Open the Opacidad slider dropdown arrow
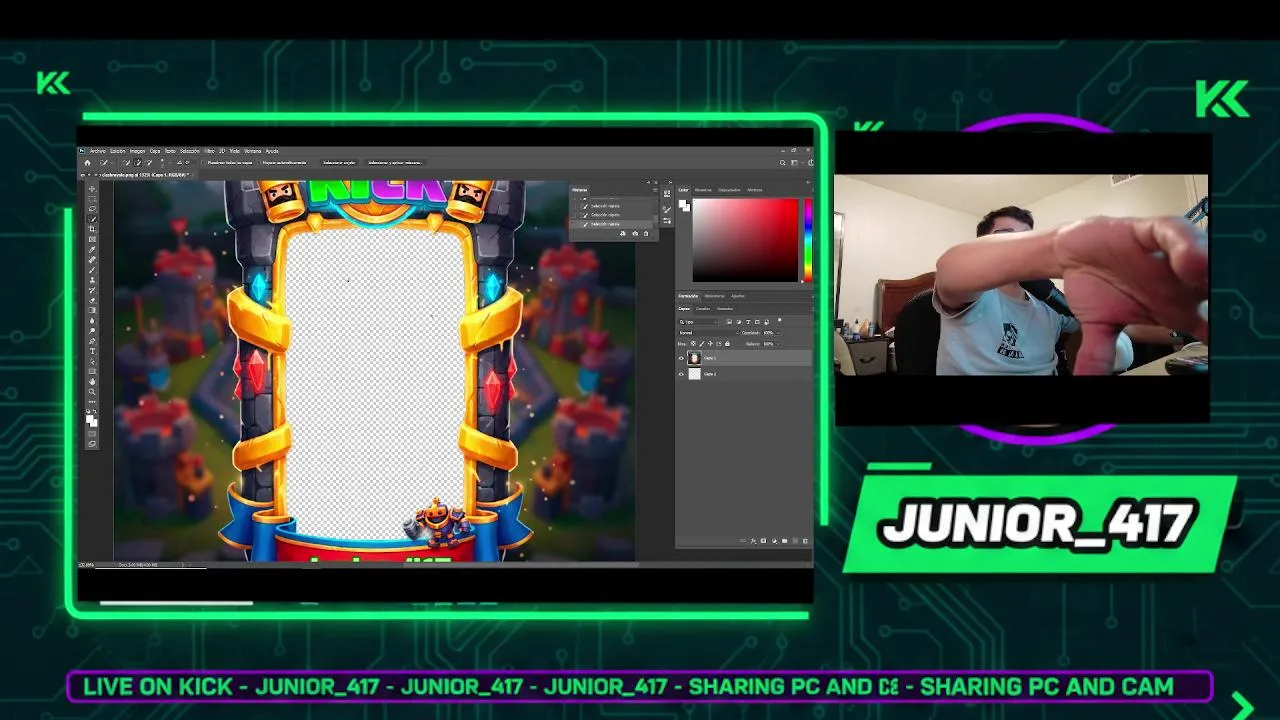The image size is (1280, 720). pos(778,333)
